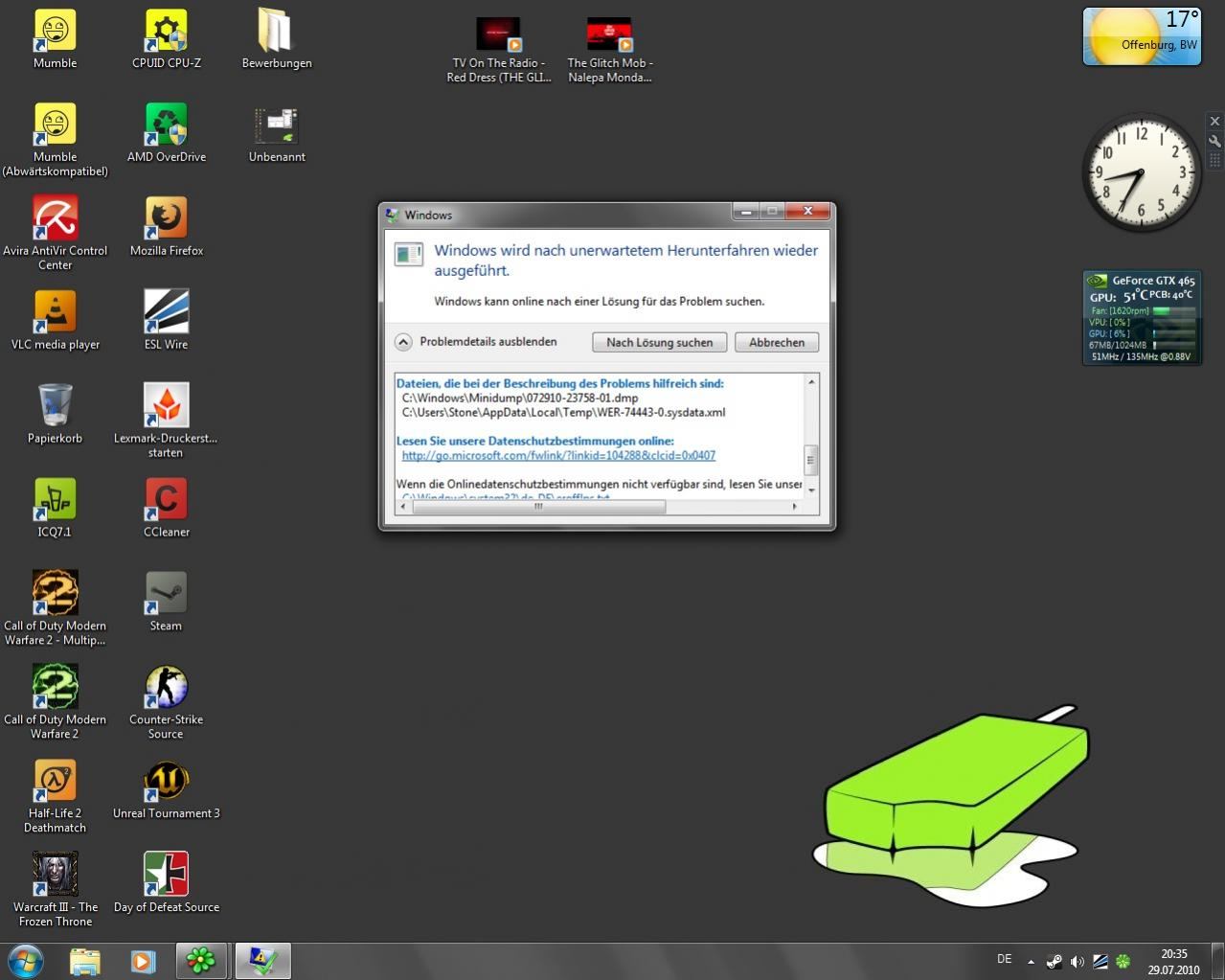The width and height of the screenshot is (1225, 980).
Task: Open Mumble (Abwärtskompatibel) shortcut
Action: coord(55,140)
